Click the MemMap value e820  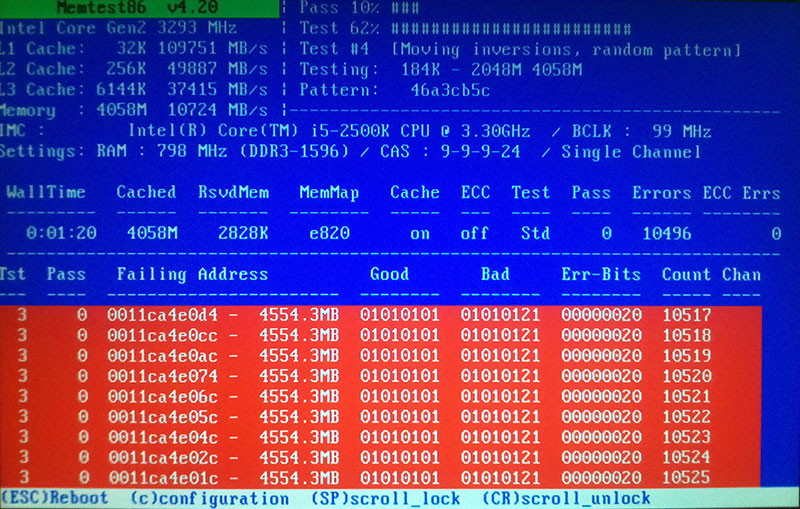pos(329,233)
